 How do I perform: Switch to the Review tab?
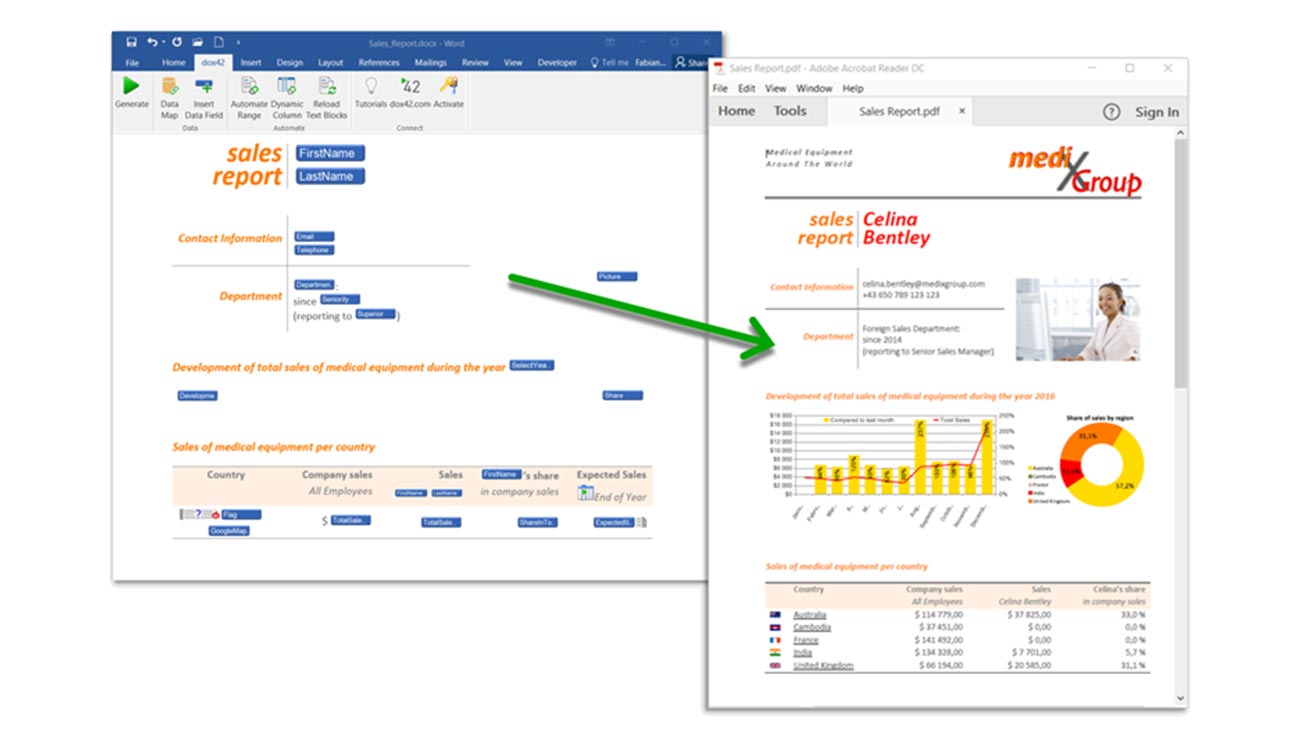[x=476, y=62]
